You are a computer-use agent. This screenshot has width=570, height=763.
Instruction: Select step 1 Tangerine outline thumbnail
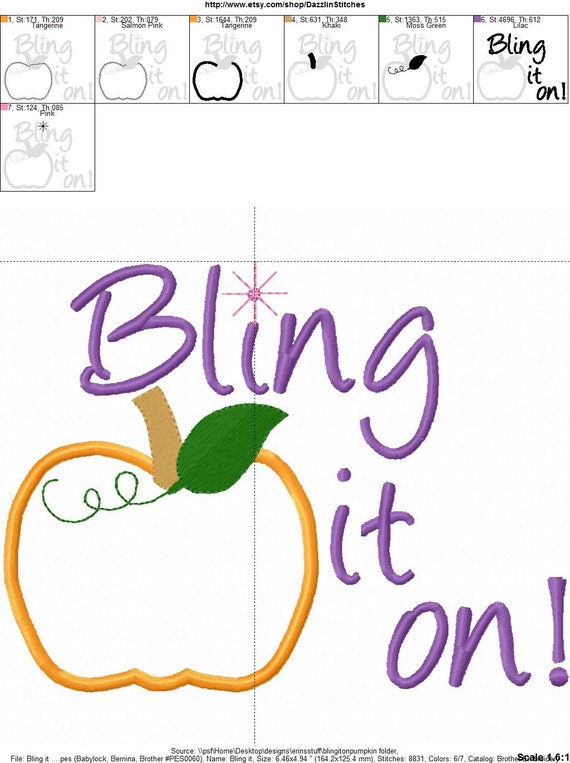[x=47, y=59]
